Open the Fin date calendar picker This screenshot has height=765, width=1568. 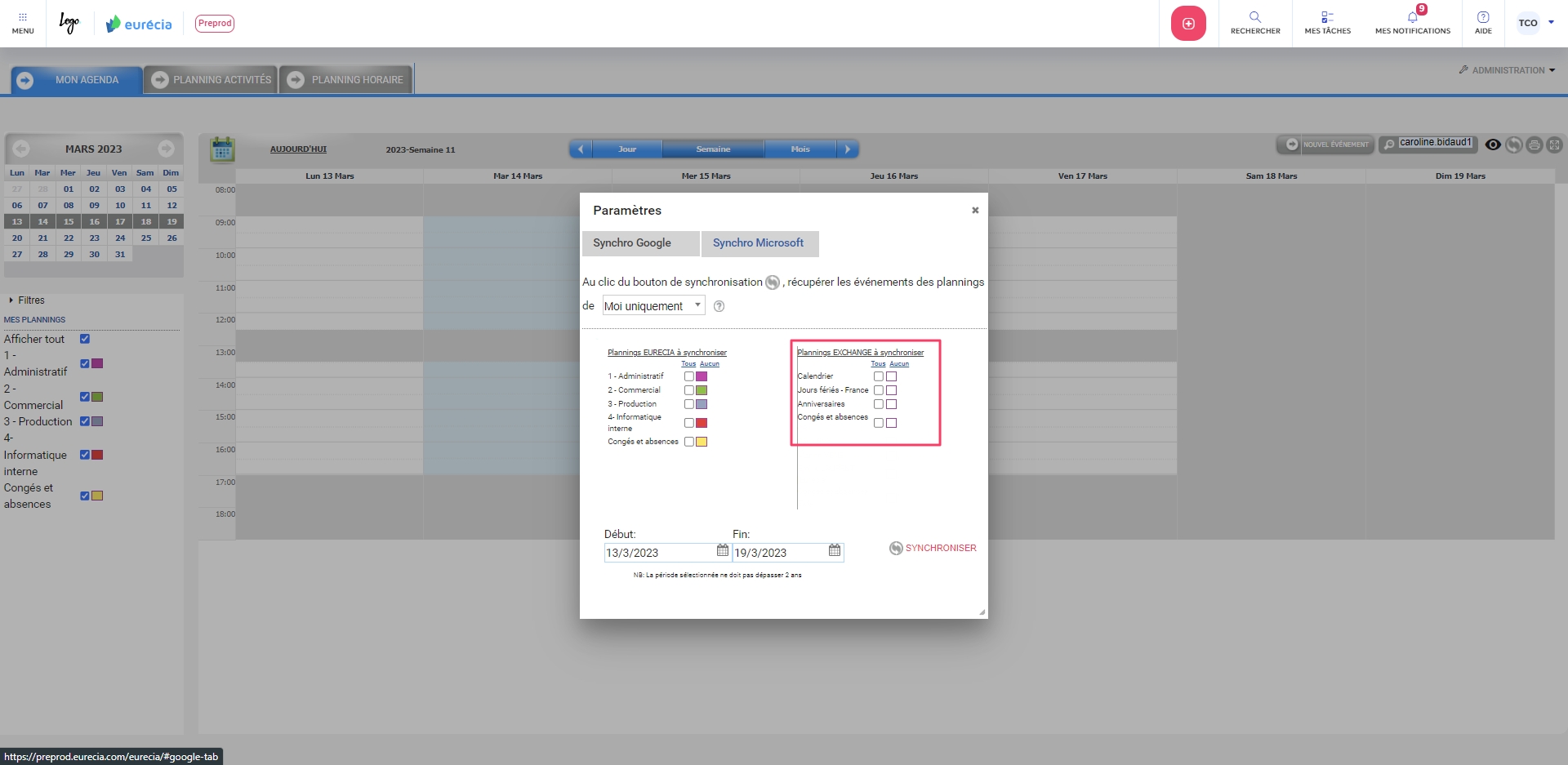[x=835, y=550]
